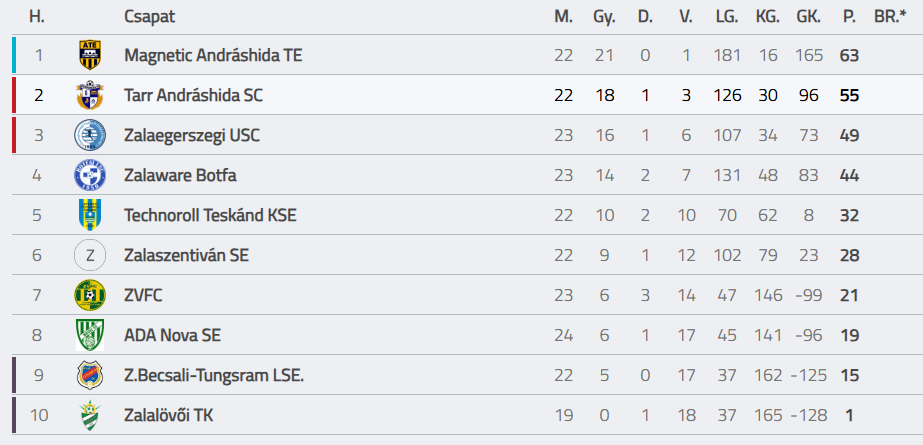Open the Zalalövői TK team name
This screenshot has height=445, width=923.
168,416
